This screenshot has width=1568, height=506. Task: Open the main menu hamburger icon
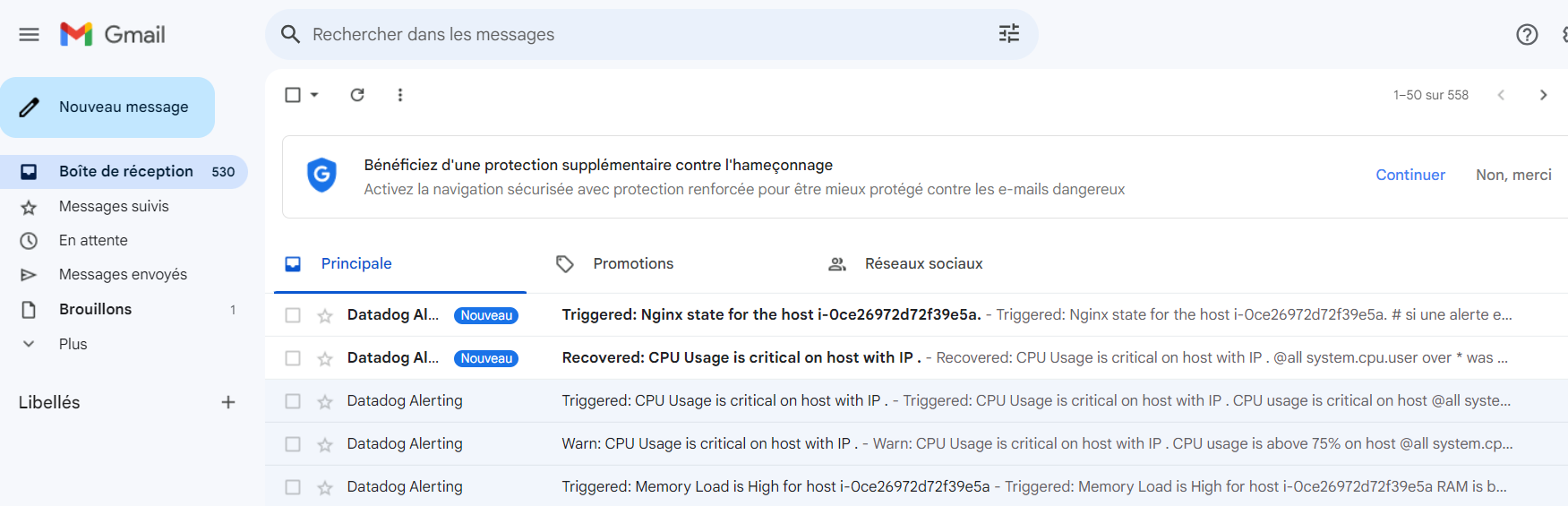pyautogui.click(x=29, y=35)
